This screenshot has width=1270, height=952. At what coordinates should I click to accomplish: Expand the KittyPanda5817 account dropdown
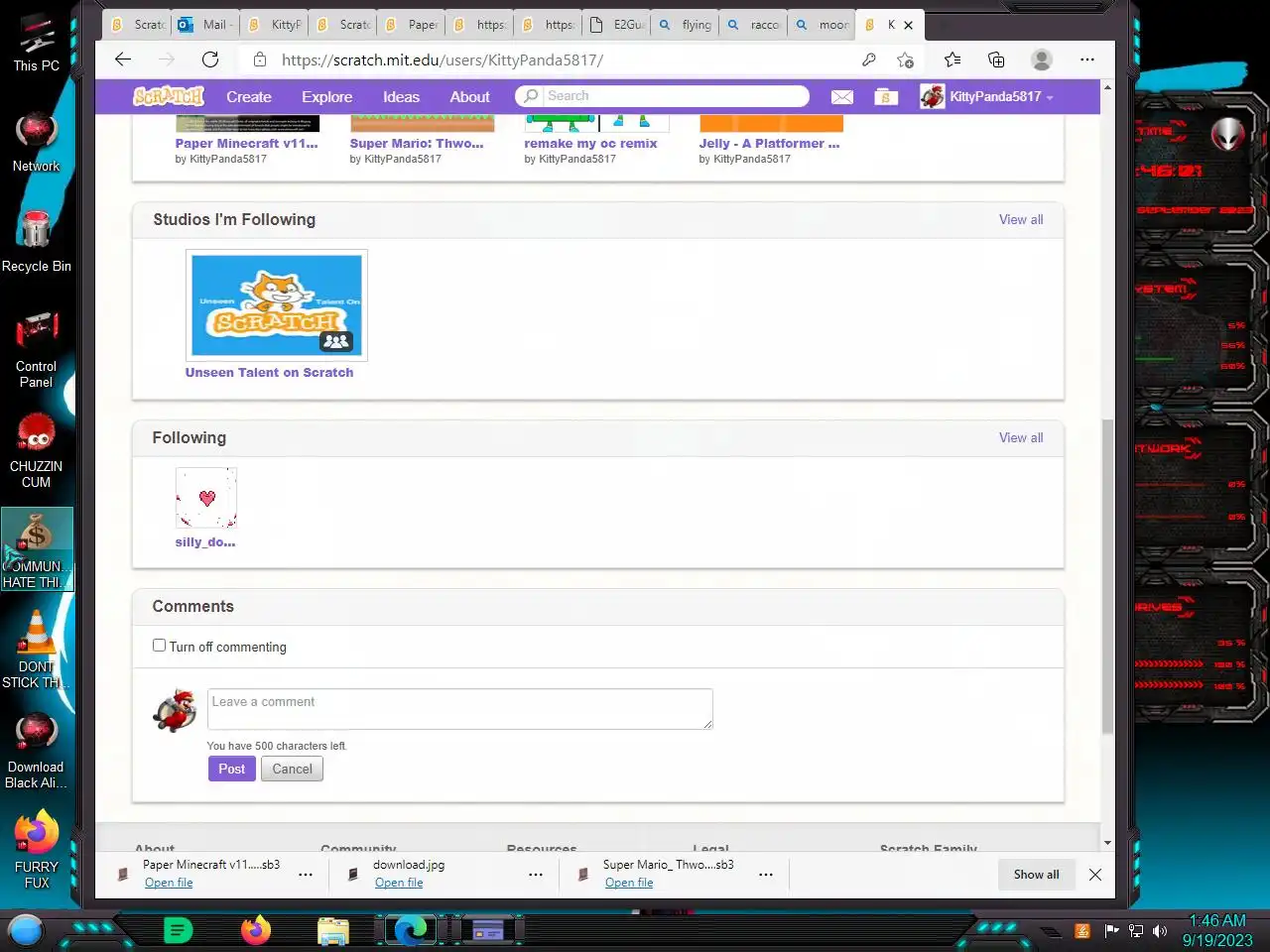pos(987,96)
